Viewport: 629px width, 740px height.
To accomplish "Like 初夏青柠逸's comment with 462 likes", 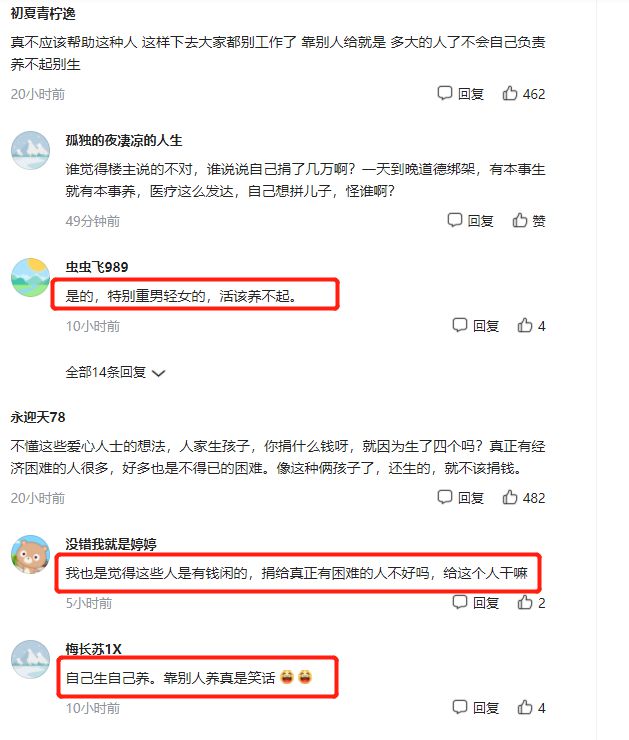I will (523, 93).
